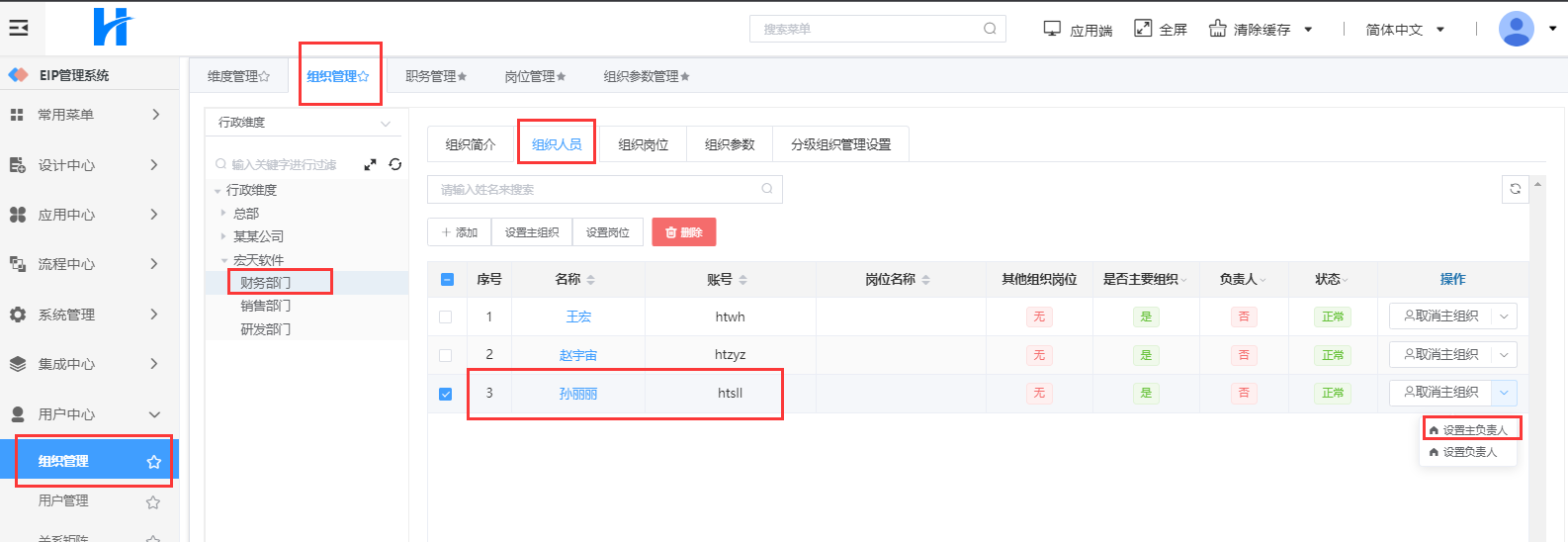Open the user avatar menu
1568x542 pixels.
[1517, 29]
